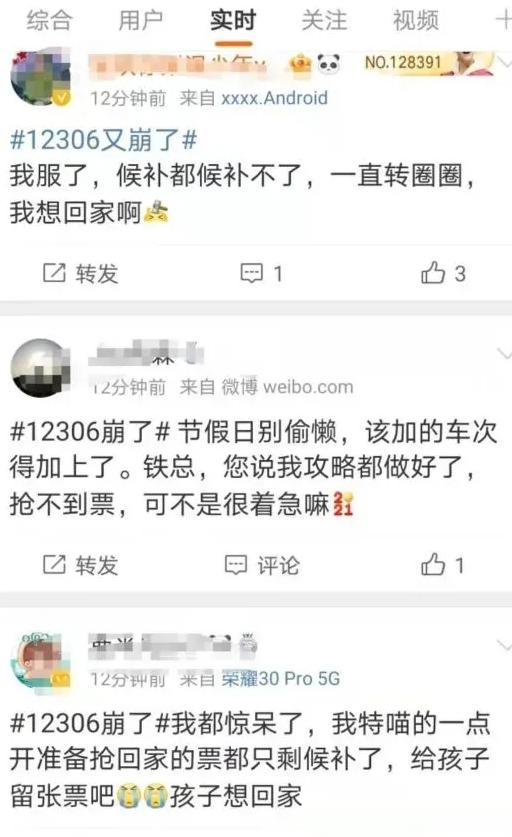The height and width of the screenshot is (837, 512).
Task: Repost the first post via 转发
Action: pyautogui.click(x=81, y=273)
